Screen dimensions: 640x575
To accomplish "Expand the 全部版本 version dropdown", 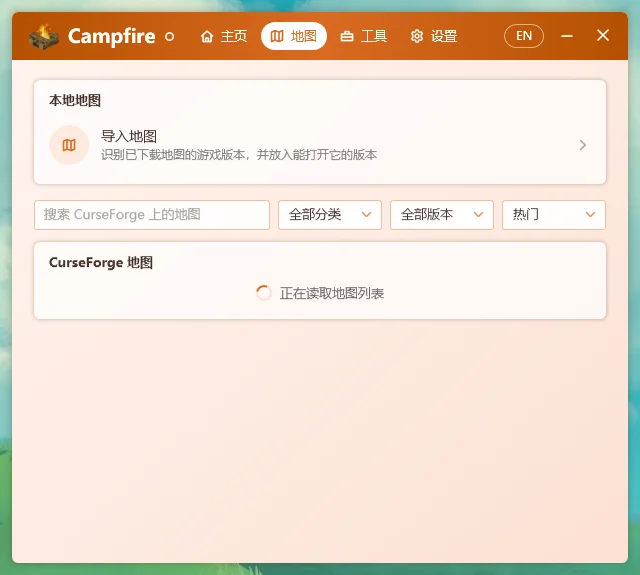I will click(x=442, y=215).
